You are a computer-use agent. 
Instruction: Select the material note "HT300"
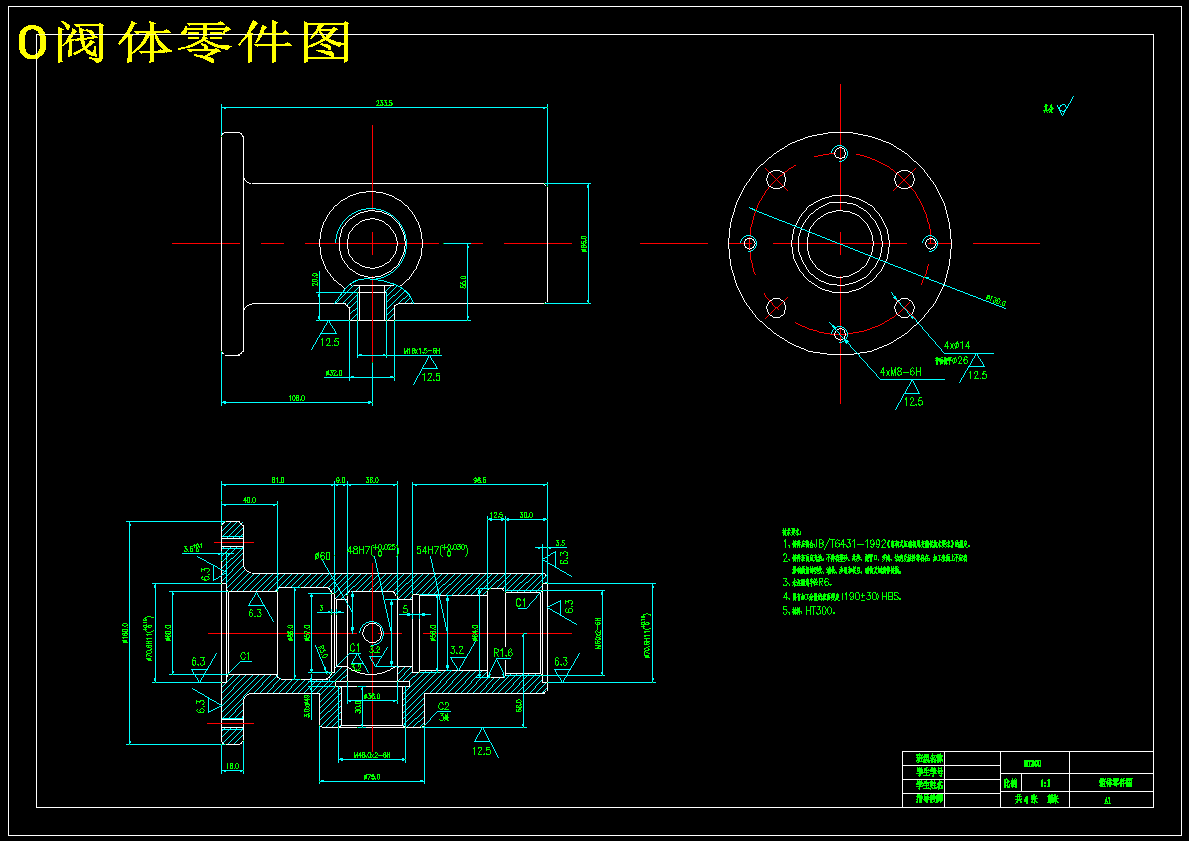809,610
